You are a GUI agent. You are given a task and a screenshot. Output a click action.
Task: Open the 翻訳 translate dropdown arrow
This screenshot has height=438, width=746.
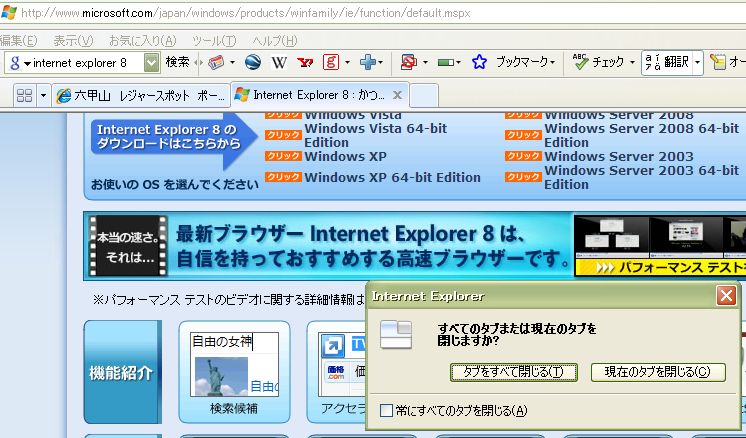coord(697,63)
